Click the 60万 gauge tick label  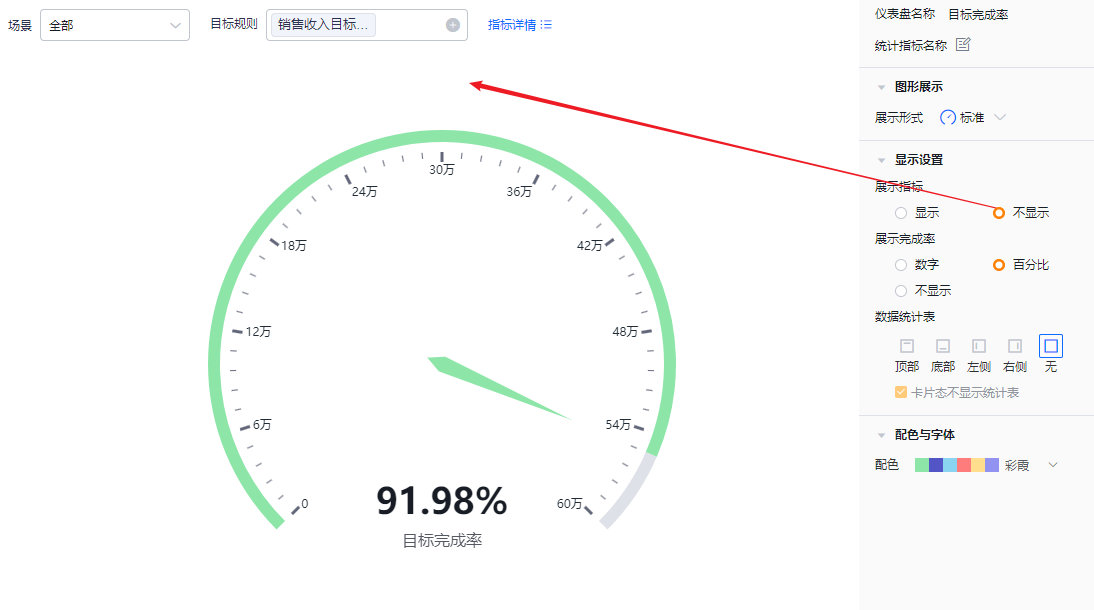click(x=569, y=503)
